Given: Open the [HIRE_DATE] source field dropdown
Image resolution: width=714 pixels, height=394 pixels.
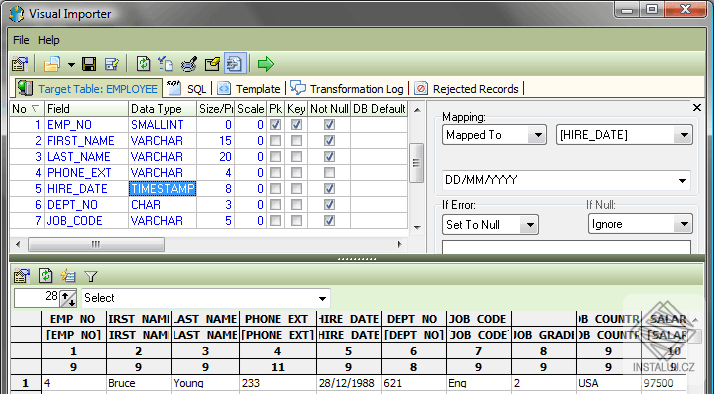Looking at the screenshot, I should coord(624,135).
